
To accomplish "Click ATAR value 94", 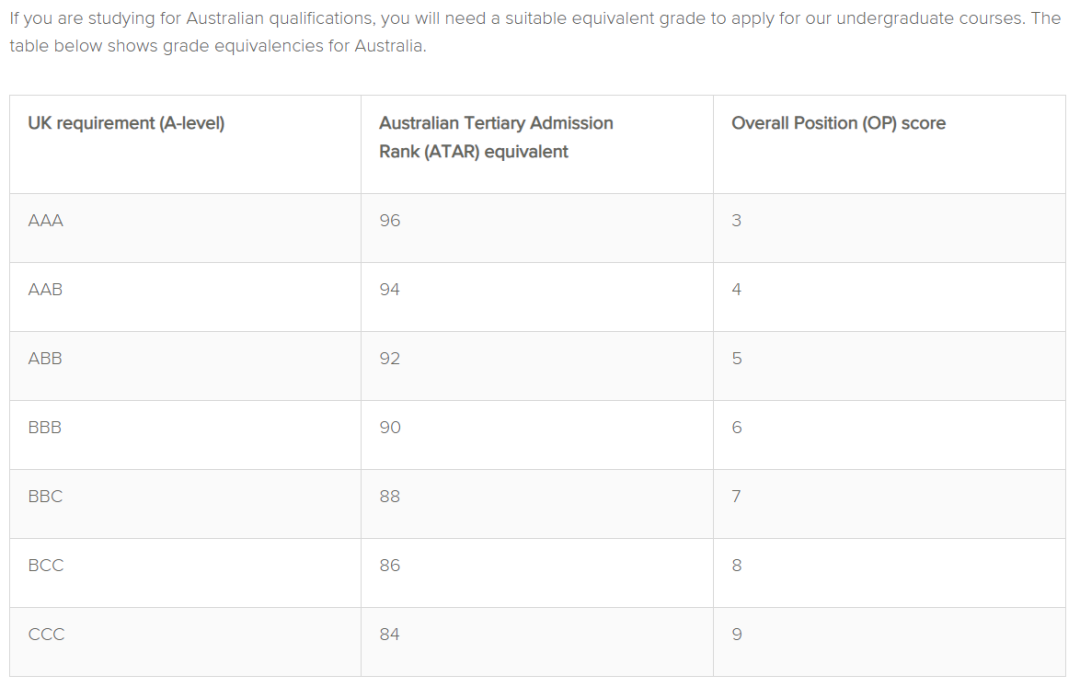I will click(390, 289).
